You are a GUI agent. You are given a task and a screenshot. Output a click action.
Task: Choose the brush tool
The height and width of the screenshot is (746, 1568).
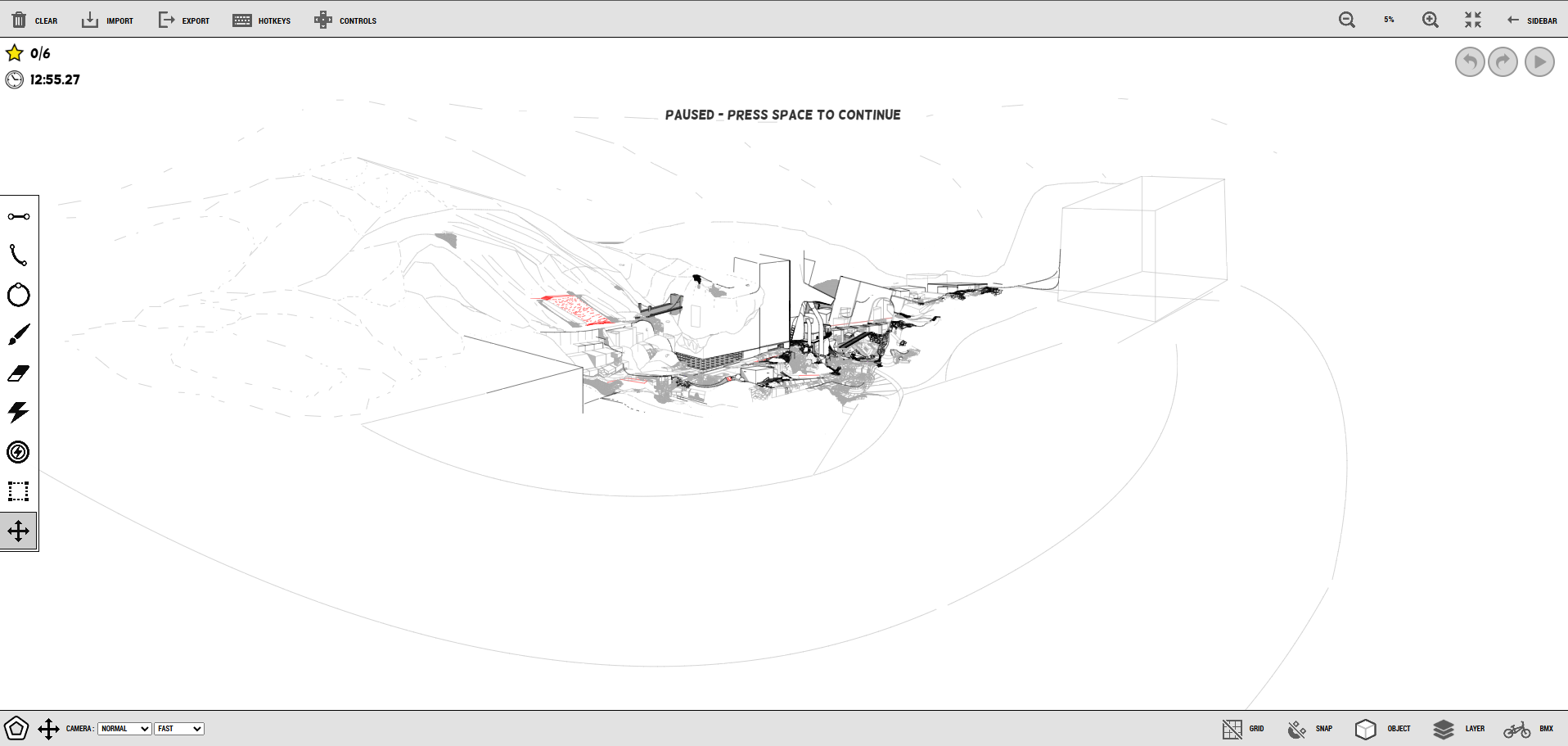19,334
